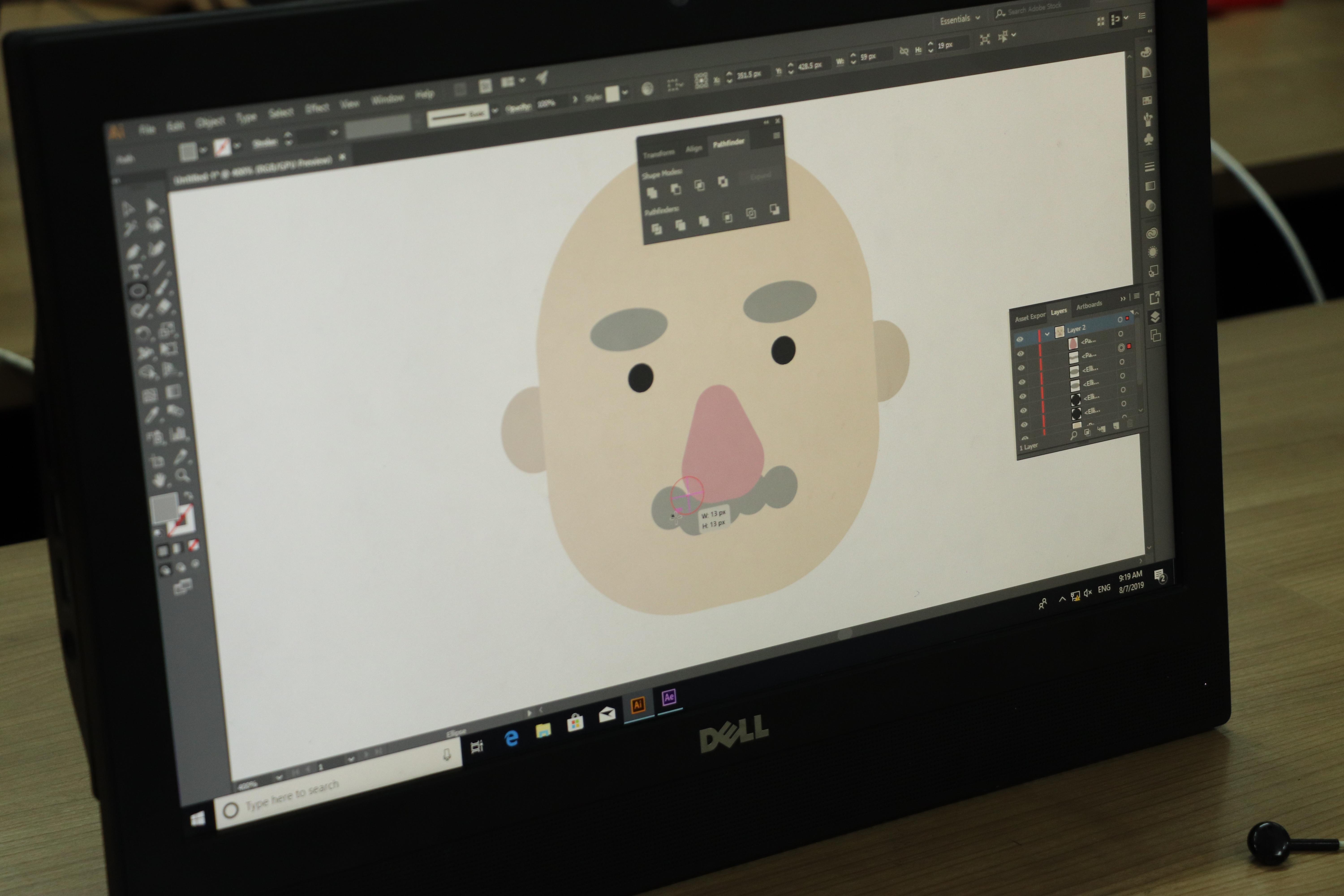
Task: Toggle visibility eye of Layer 2
Action: tap(1020, 339)
